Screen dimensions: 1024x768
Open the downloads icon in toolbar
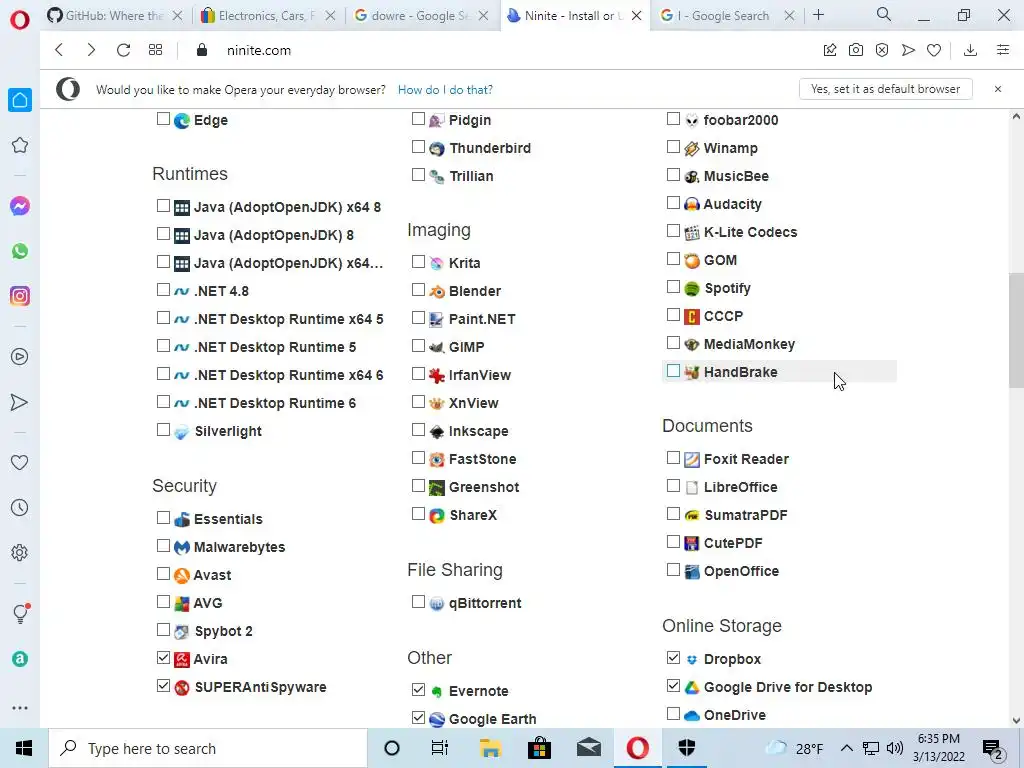(970, 50)
